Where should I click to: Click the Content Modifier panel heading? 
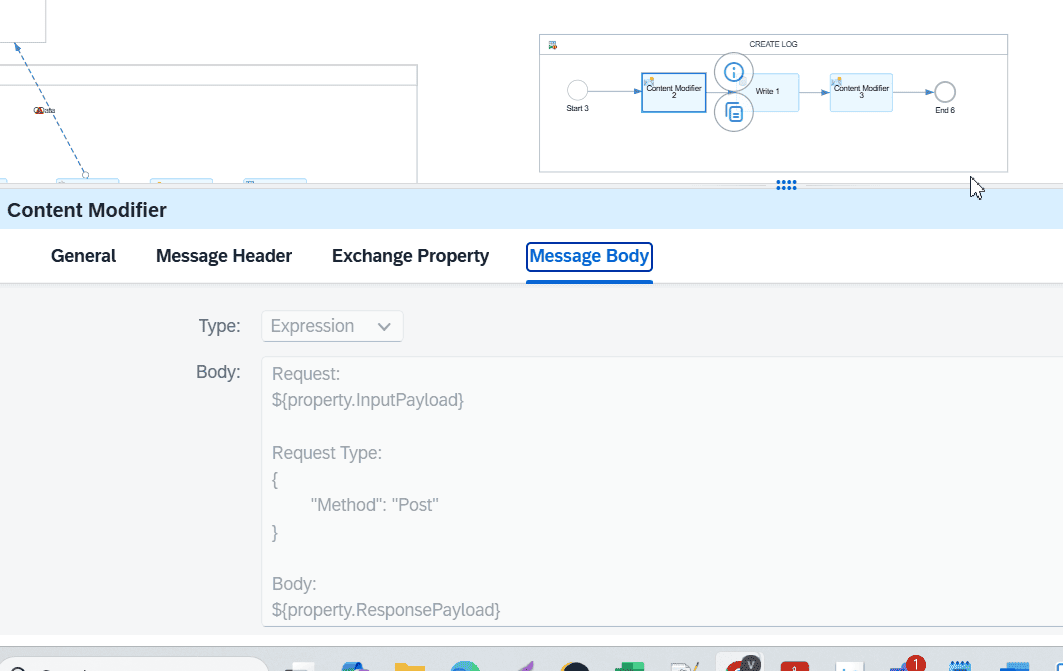pyautogui.click(x=87, y=210)
